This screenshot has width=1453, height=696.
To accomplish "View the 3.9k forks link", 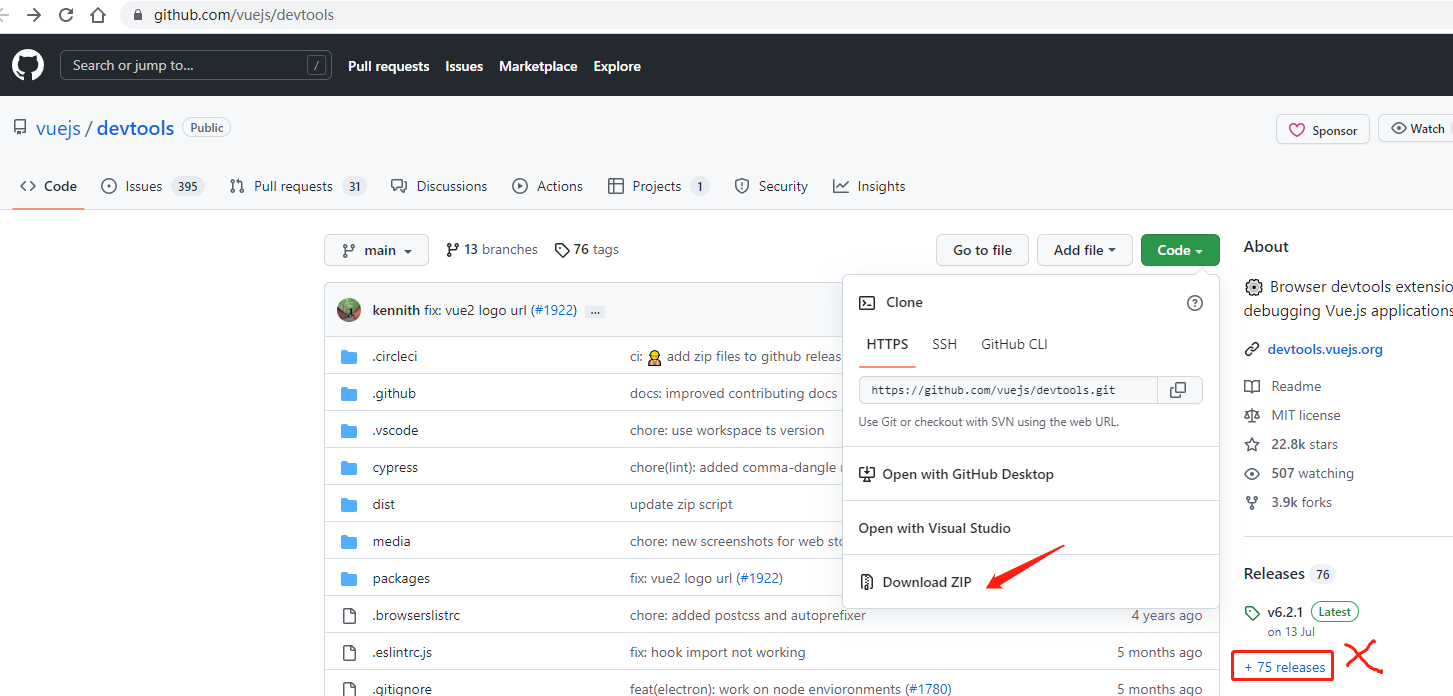I will pos(1288,503).
